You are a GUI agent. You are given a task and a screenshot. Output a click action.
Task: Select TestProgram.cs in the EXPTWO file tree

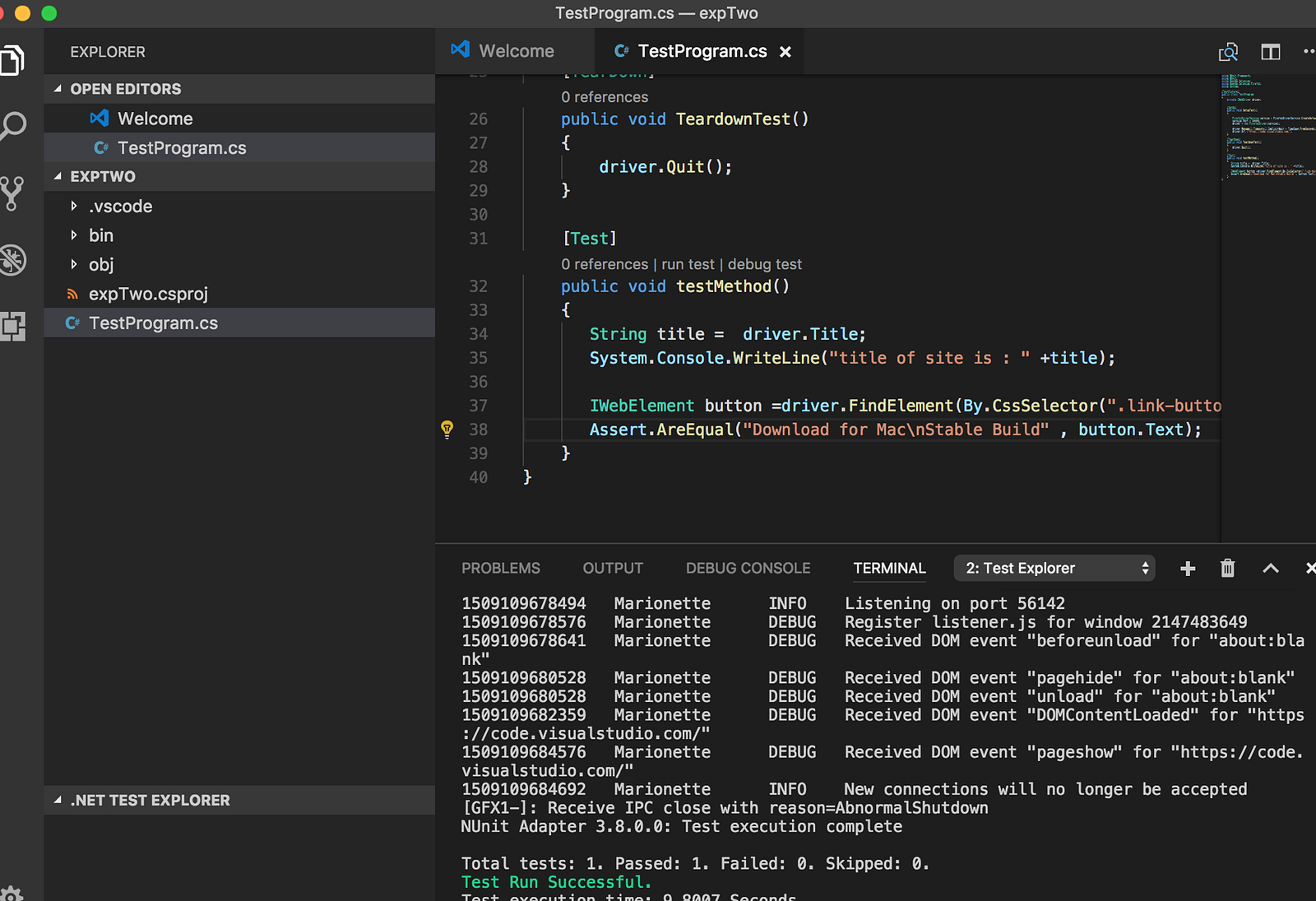coord(239,323)
